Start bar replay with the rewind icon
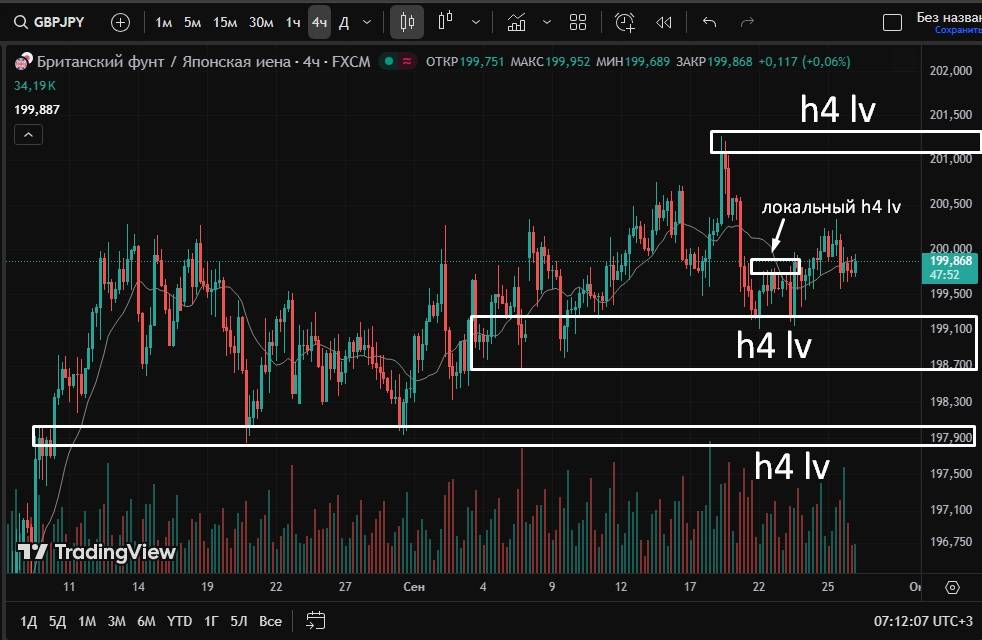Viewport: 982px width, 640px height. 663,22
